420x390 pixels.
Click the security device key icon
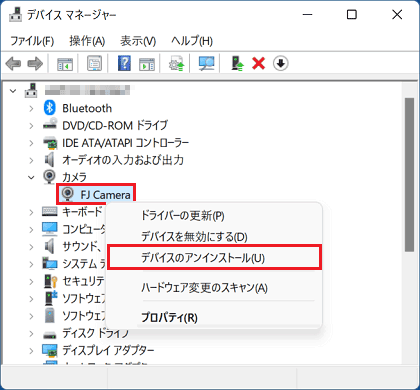tap(51, 281)
